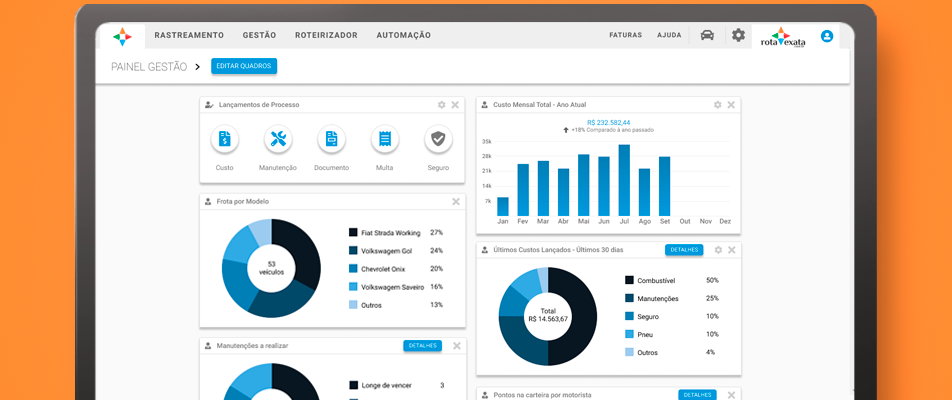Open settings of Lançamentos de Processo panel
Screen dimensions: 952x400
(441, 105)
